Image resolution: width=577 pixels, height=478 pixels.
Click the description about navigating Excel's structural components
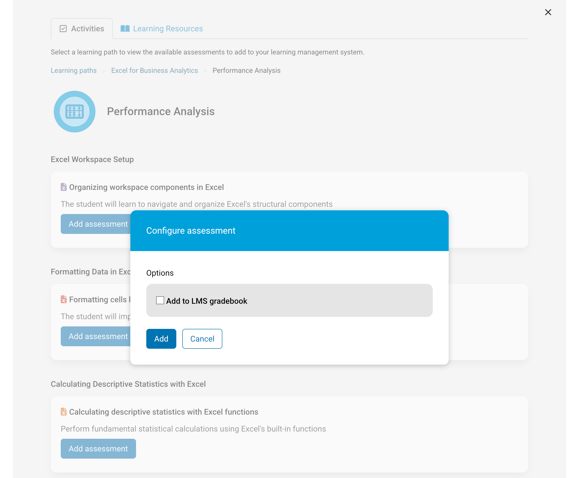point(197,204)
